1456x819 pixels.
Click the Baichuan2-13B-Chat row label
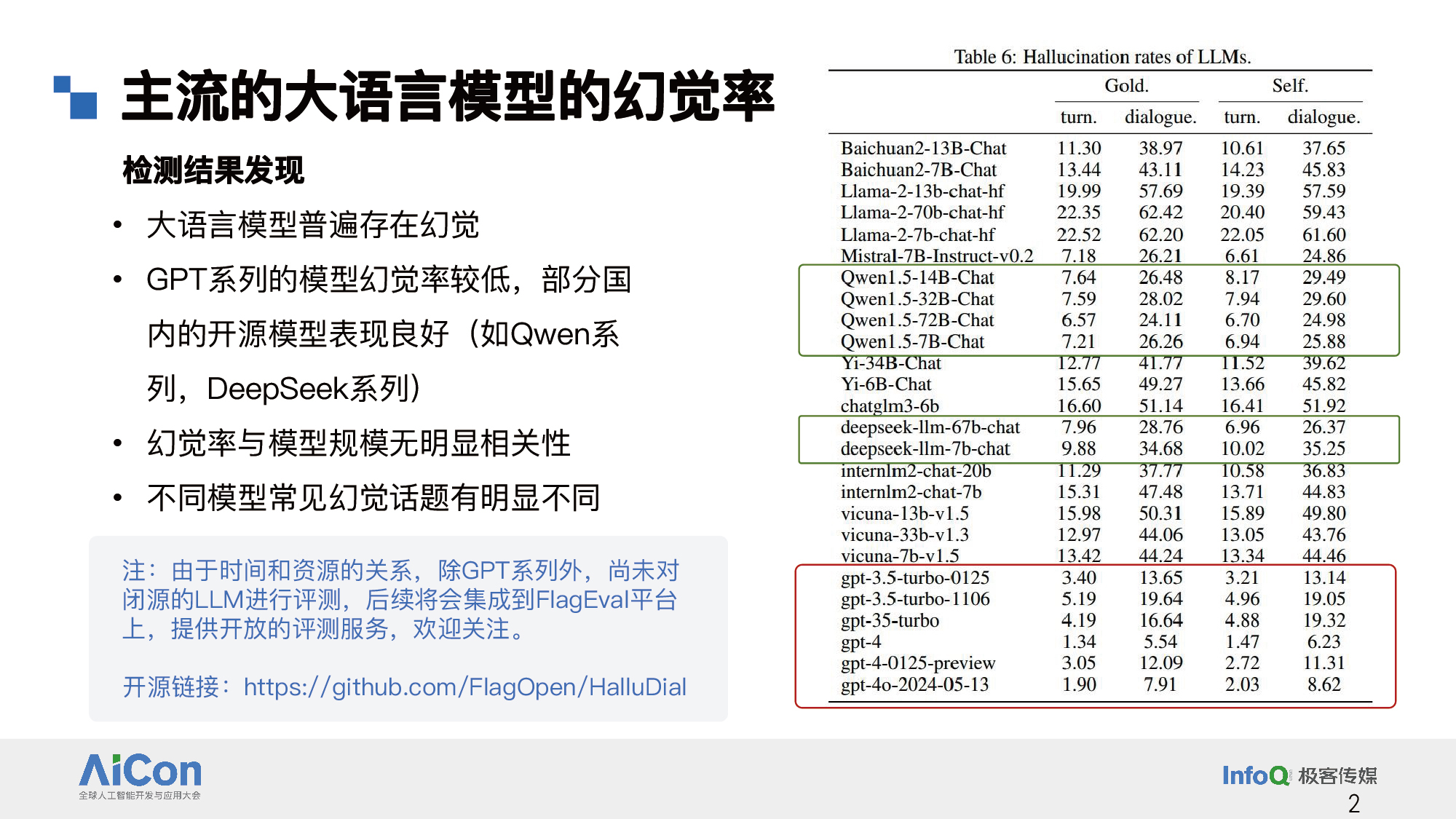pyautogui.click(x=923, y=148)
